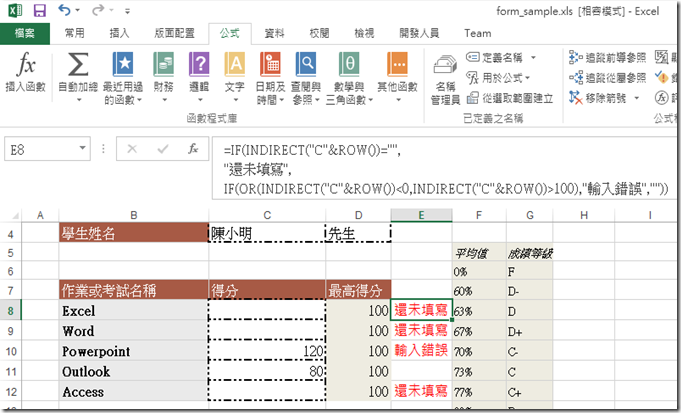681x413 pixels.
Task: Click the red 輸入錯誤 cell
Action: [421, 351]
